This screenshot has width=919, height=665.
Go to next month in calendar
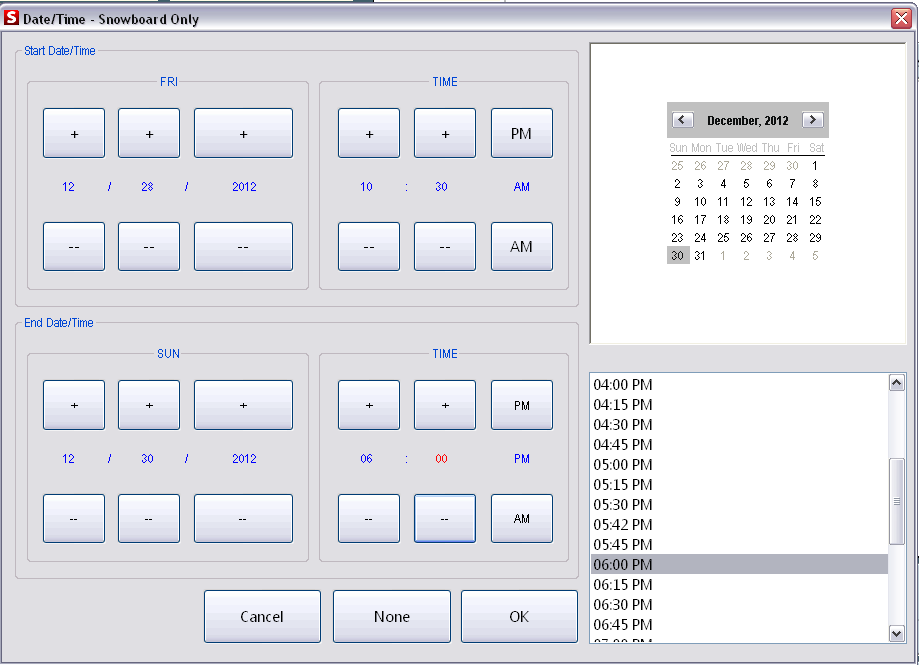(813, 119)
